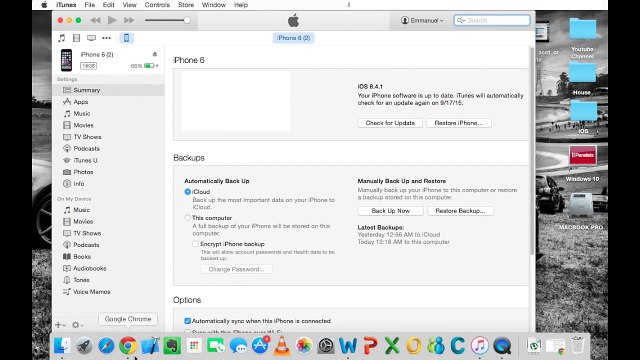Open Music under On My Device
Viewport: 640px width, 360px height.
tap(81, 210)
